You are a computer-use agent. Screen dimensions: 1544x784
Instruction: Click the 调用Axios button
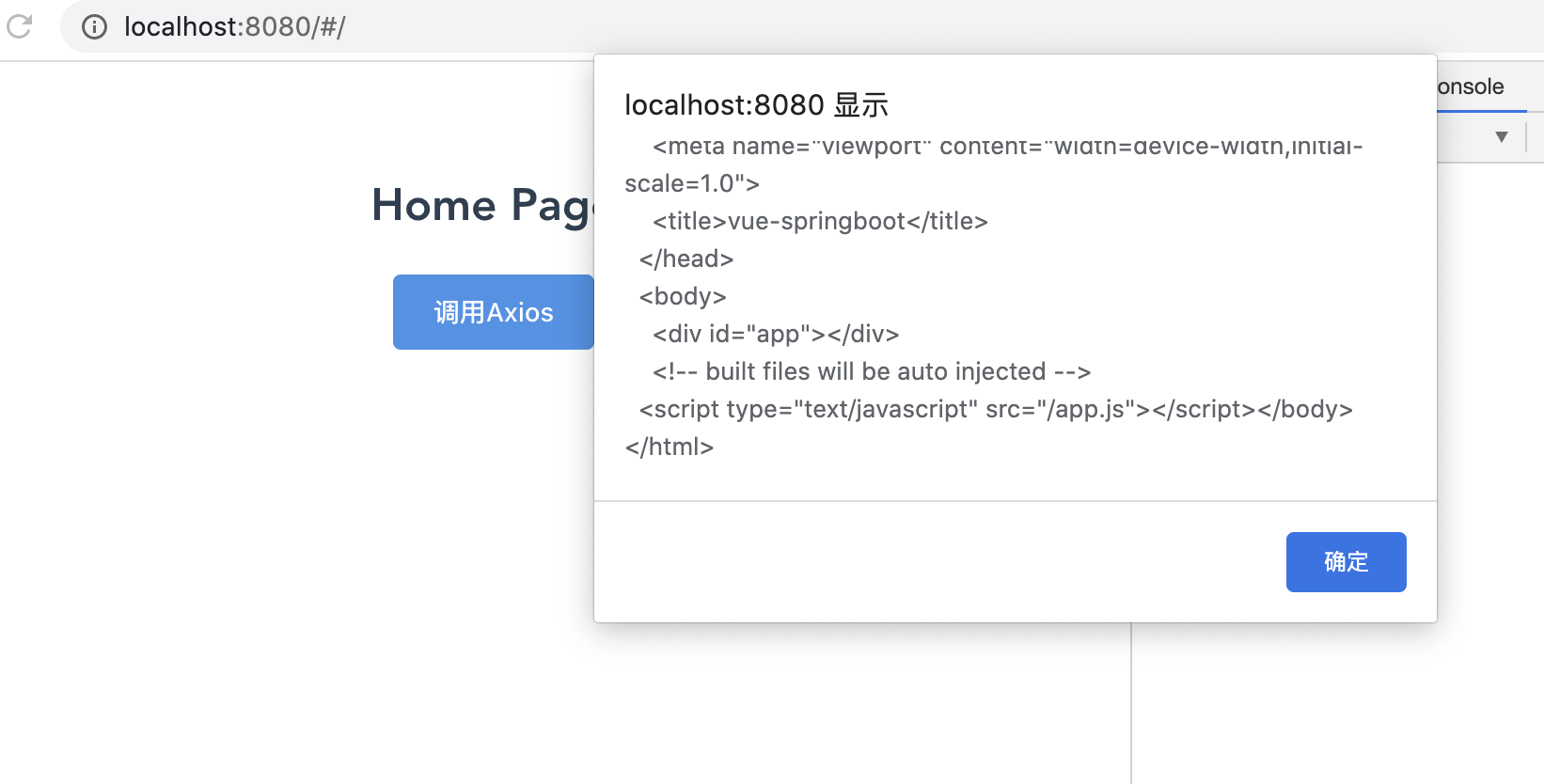[x=494, y=312]
